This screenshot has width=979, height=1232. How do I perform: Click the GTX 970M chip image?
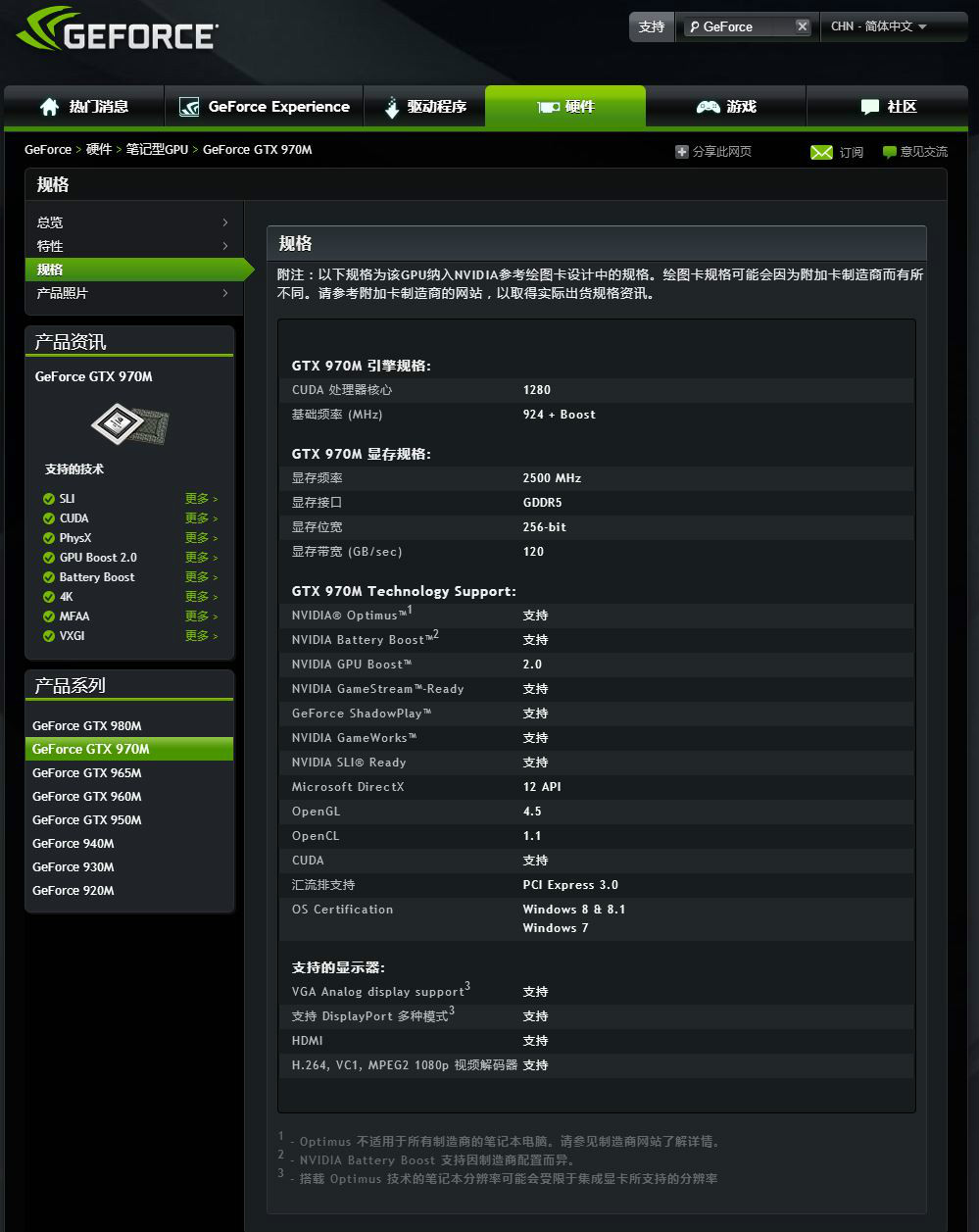tap(129, 424)
